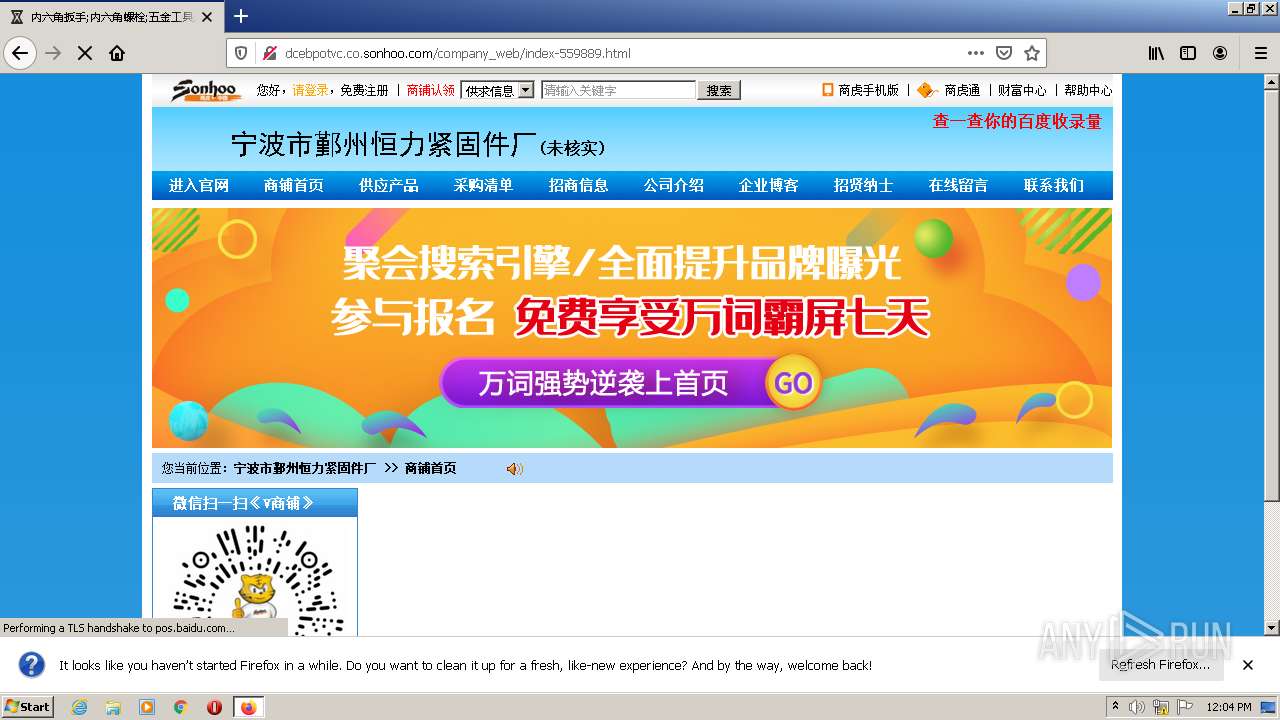Click the taskbar clock showing 12:04 PM
This screenshot has height=720, width=1280.
1229,707
